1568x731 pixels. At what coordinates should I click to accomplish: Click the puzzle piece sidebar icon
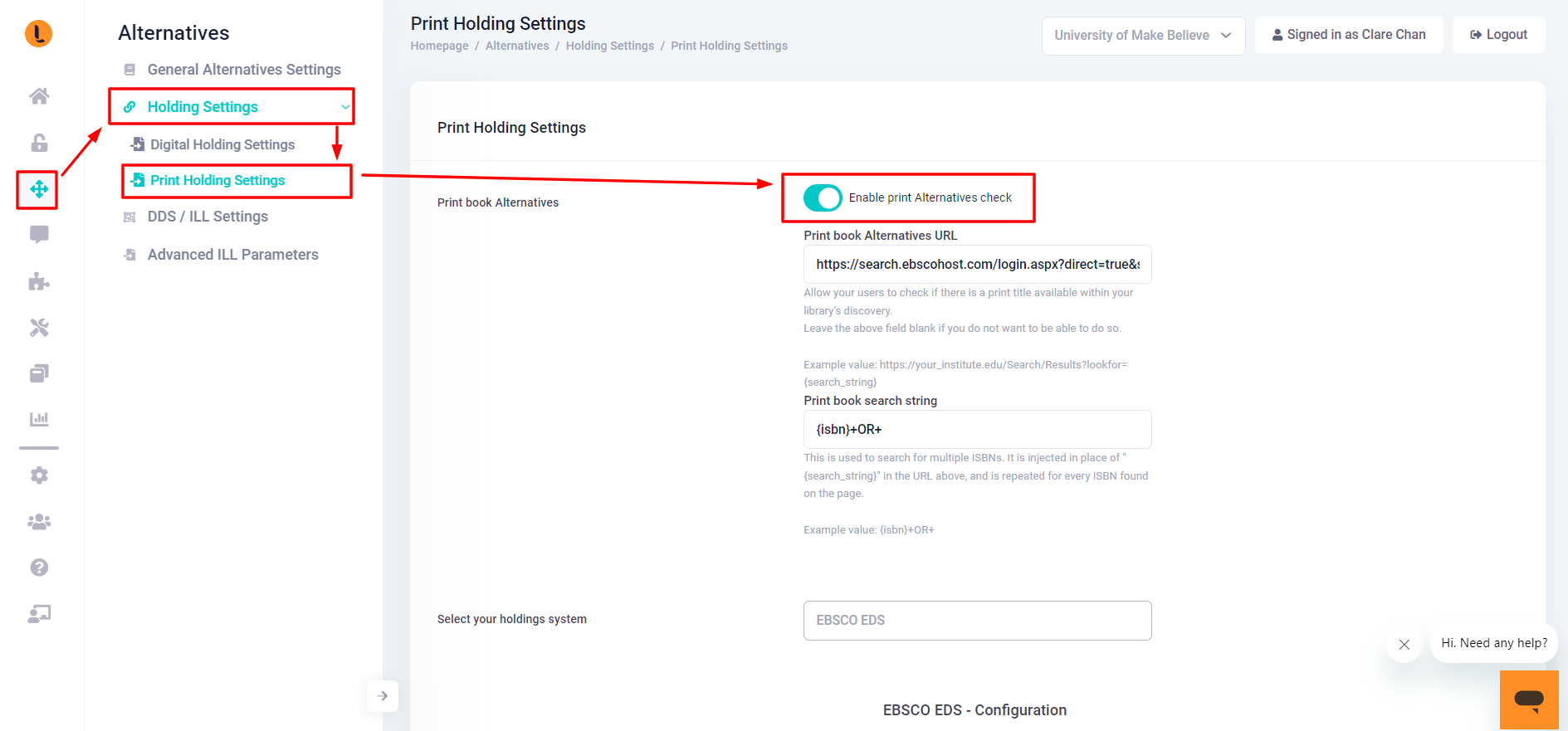[39, 282]
